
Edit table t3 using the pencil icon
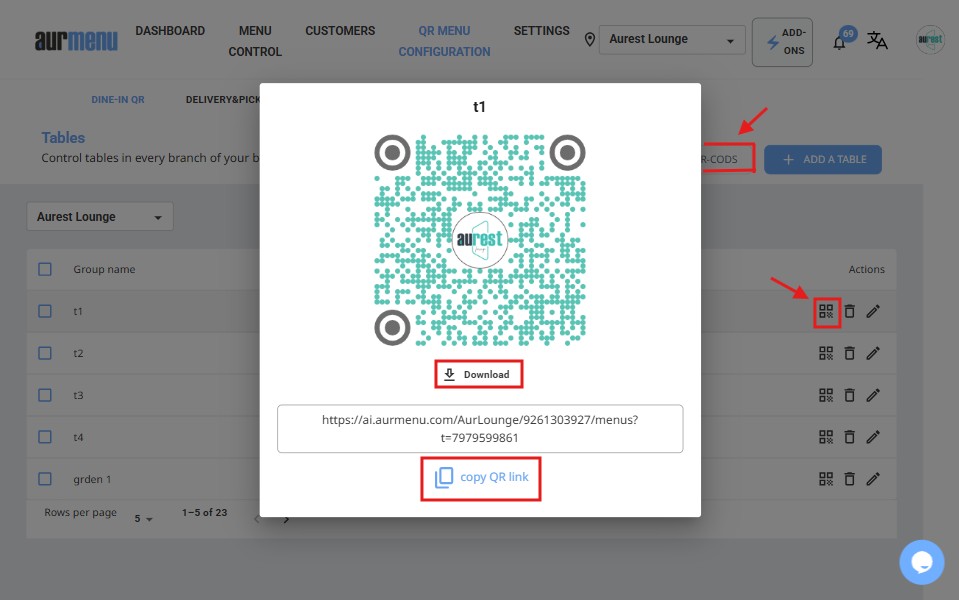click(x=873, y=395)
